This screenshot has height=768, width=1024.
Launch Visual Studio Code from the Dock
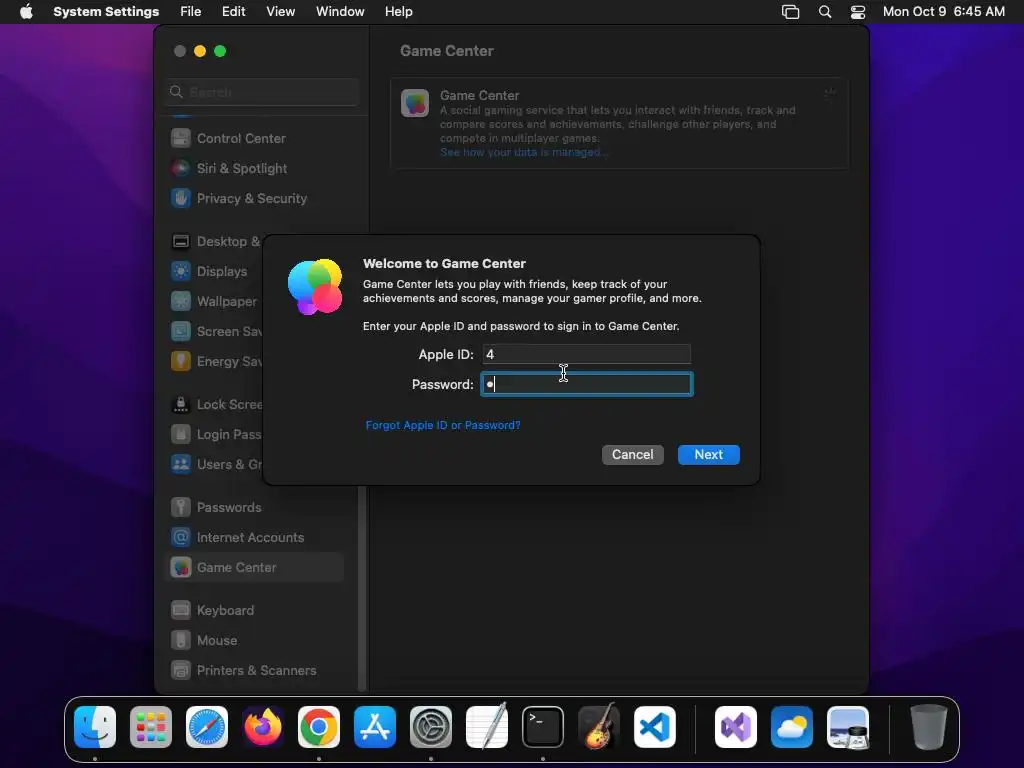point(655,727)
